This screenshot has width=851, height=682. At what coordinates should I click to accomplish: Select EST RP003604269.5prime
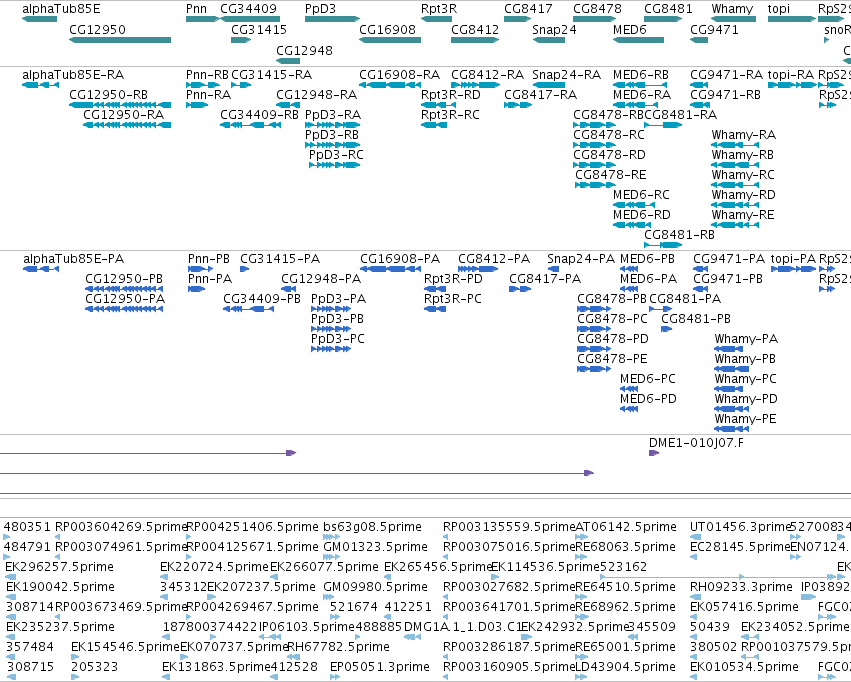click(121, 527)
